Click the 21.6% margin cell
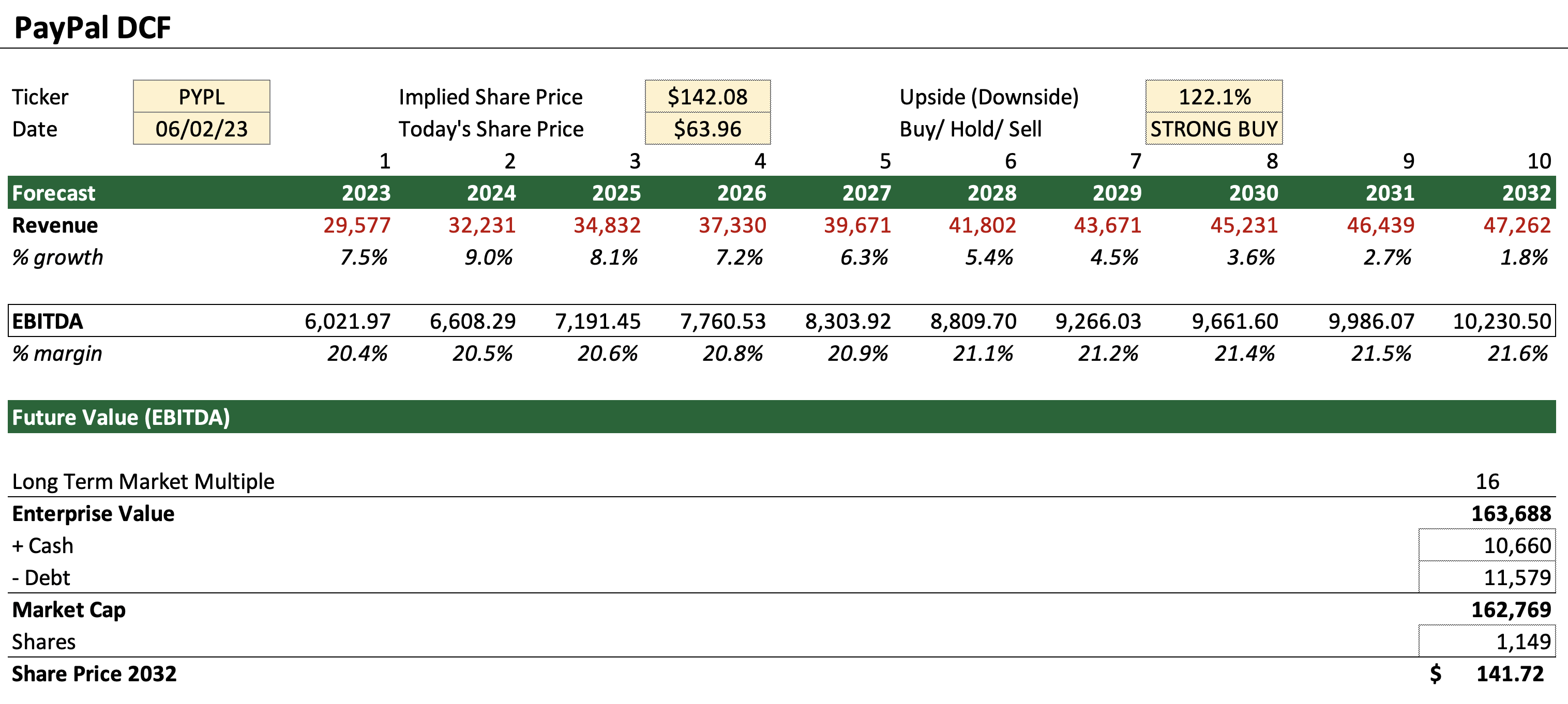The width and height of the screenshot is (1568, 704). [1517, 354]
